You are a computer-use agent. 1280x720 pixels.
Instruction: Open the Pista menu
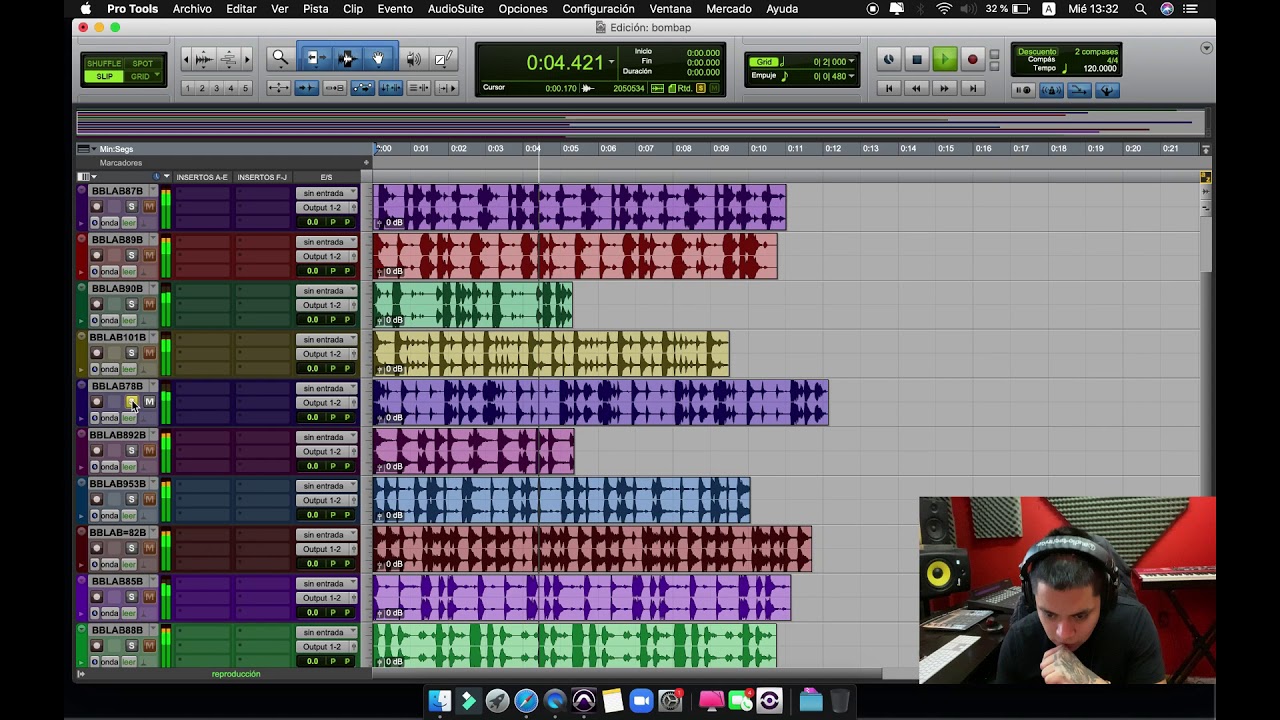point(315,9)
